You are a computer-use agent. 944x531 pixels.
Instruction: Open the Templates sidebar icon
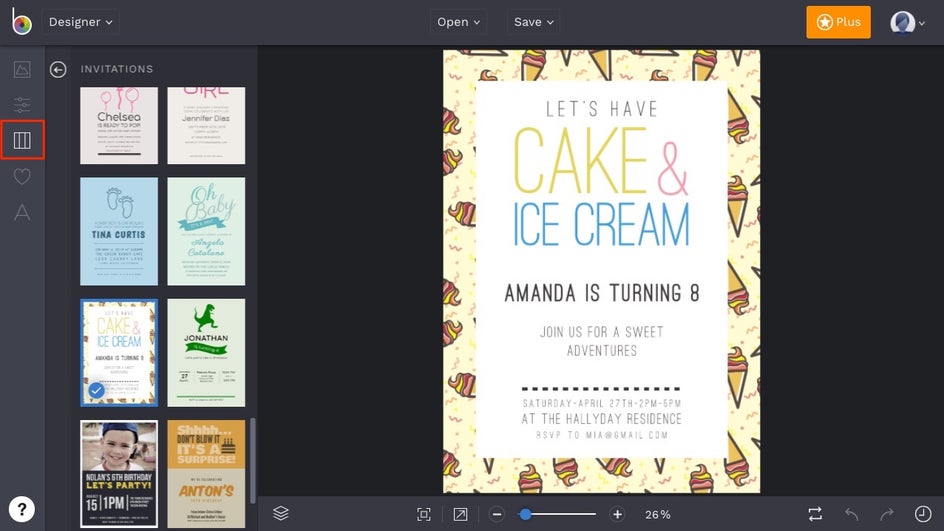click(x=22, y=140)
